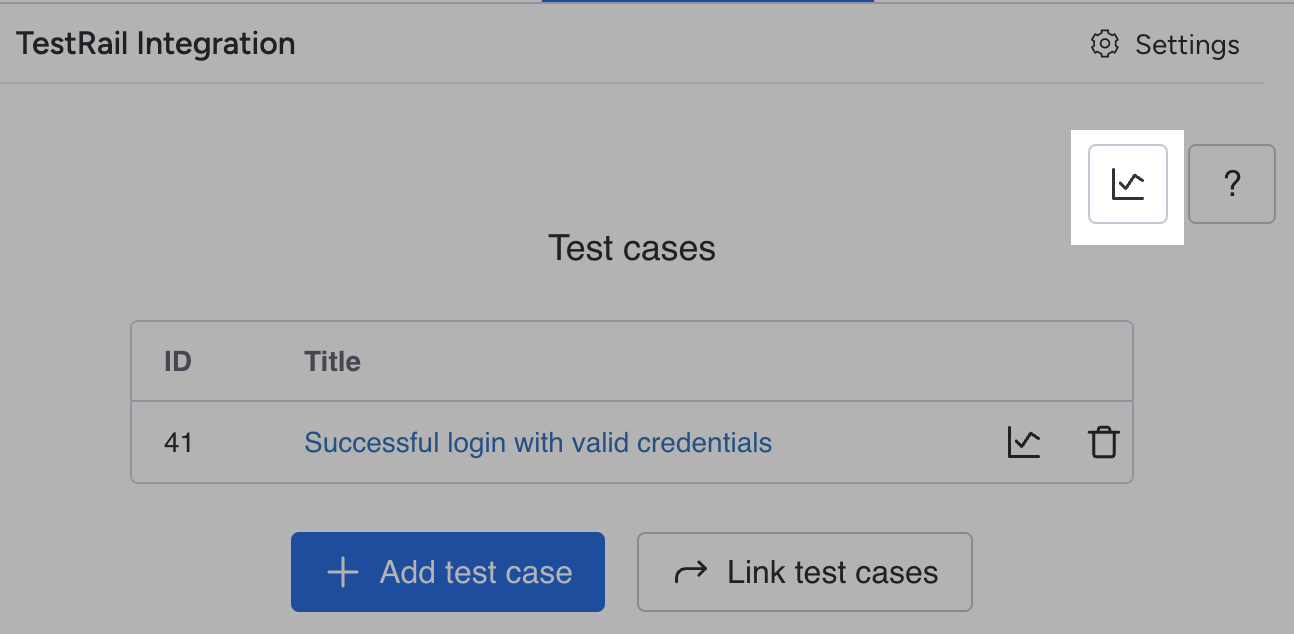Click the curved arrow icon on Link test cases

pyautogui.click(x=691, y=572)
